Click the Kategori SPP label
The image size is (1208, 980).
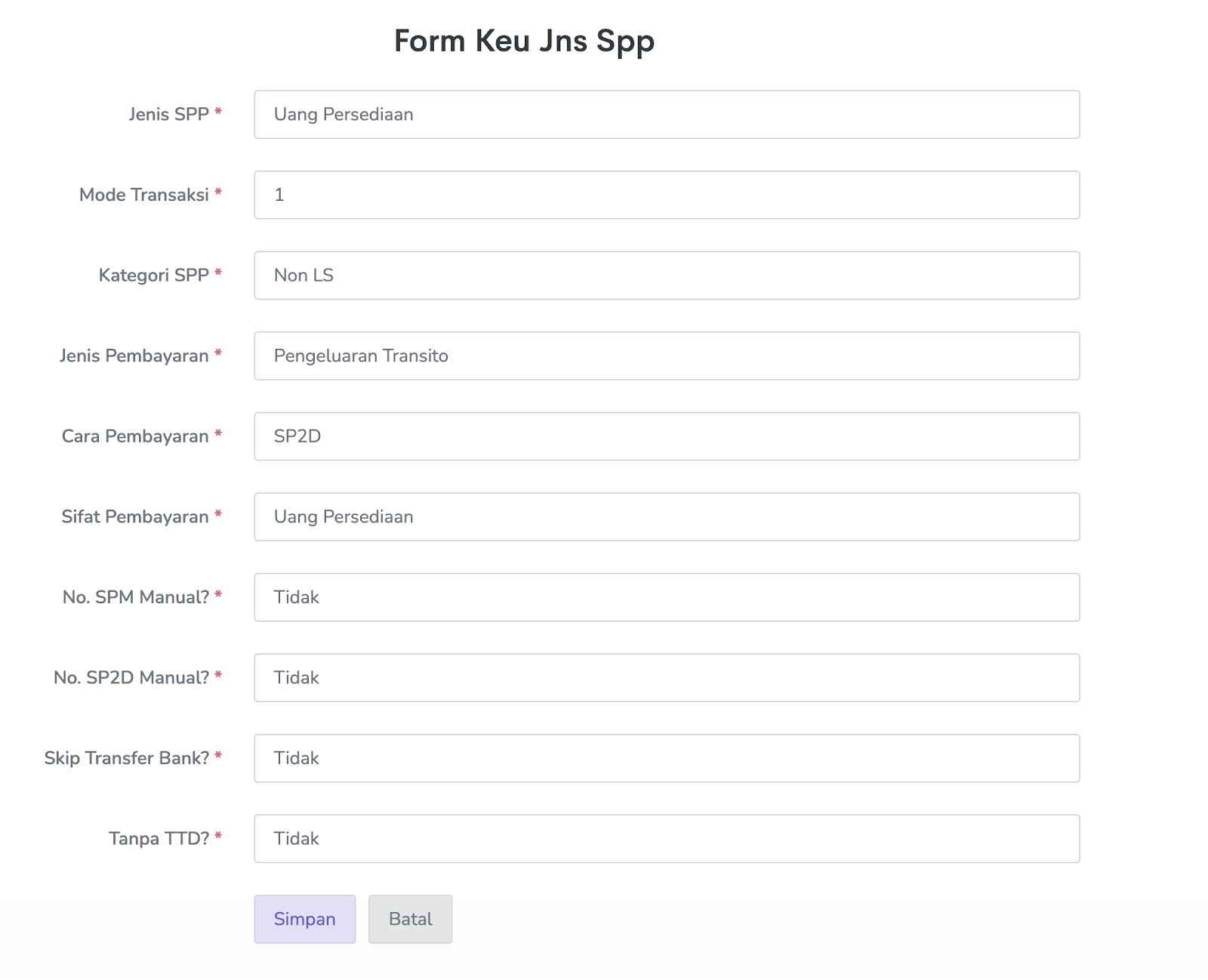[153, 276]
